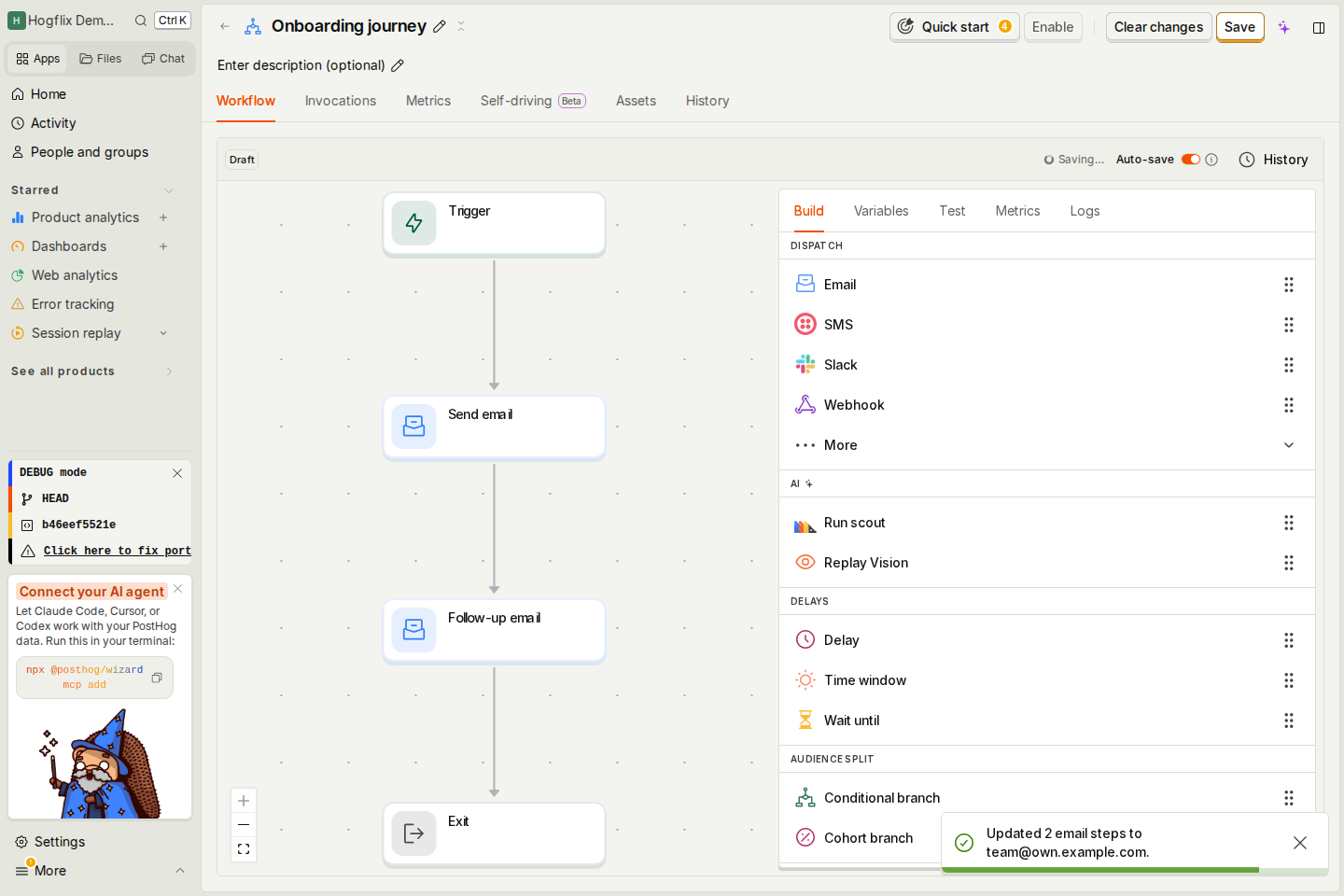Screen dimensions: 1344x896
Task: Open the Logs panel tab
Action: [x=1085, y=211]
